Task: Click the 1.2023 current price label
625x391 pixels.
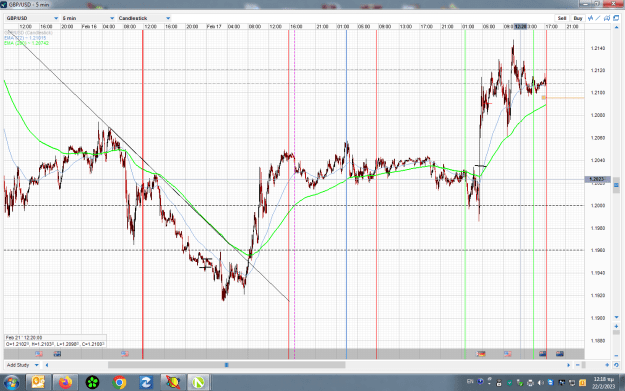Action: coord(597,179)
